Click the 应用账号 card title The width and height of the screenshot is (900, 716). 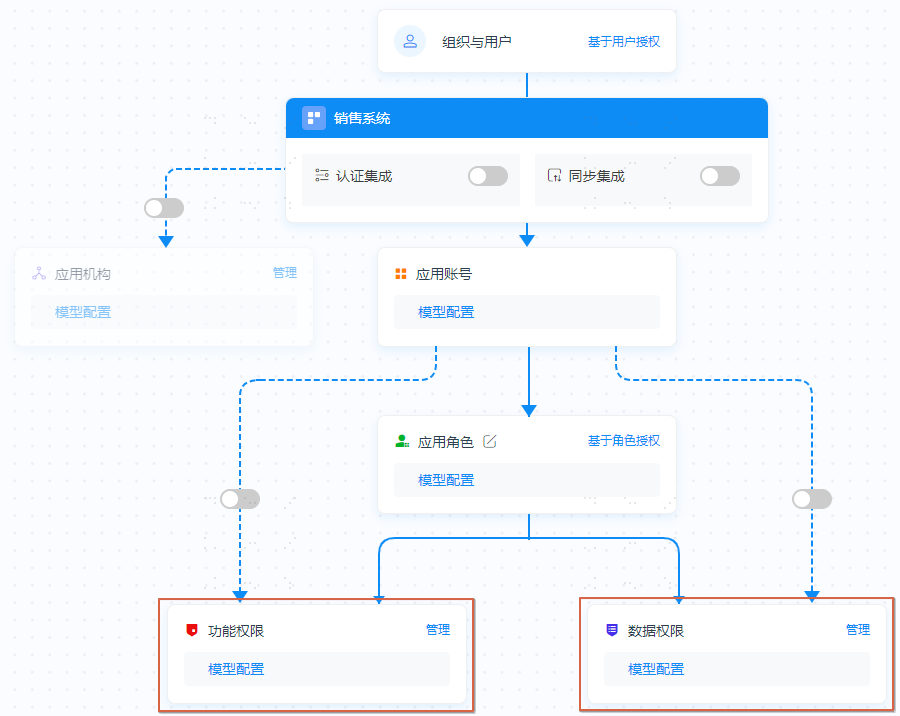point(444,274)
